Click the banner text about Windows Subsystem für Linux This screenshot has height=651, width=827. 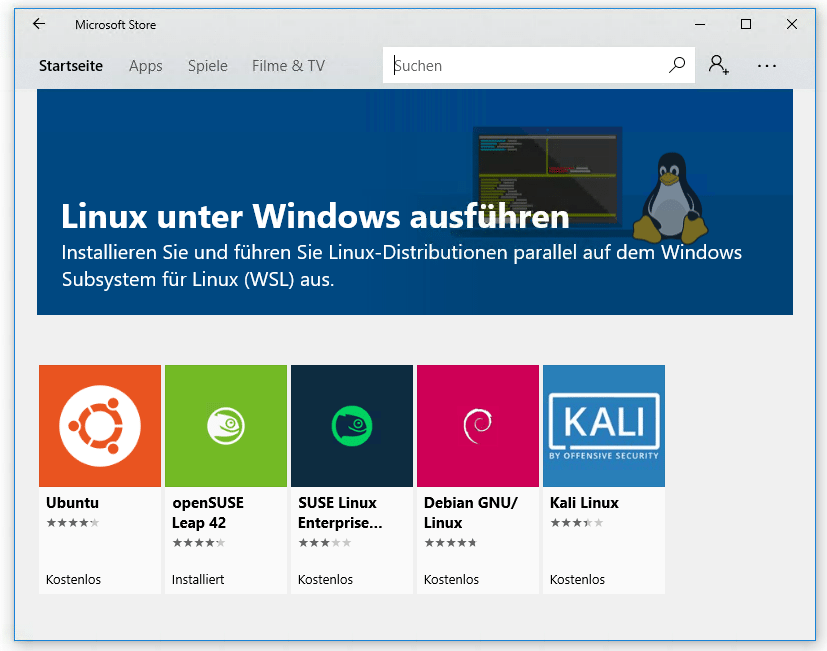[401, 266]
